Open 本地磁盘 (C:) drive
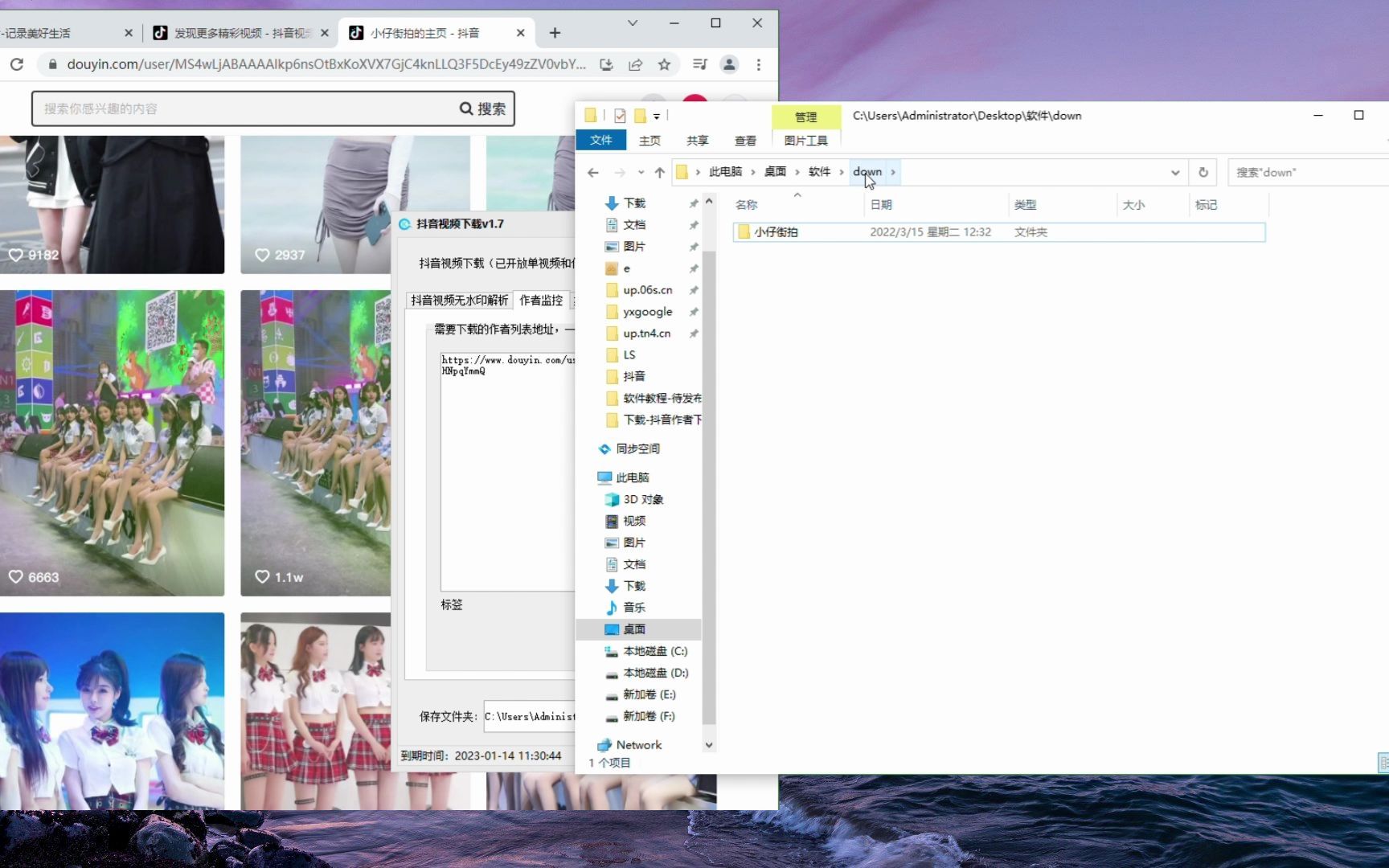The image size is (1389, 868). click(655, 651)
